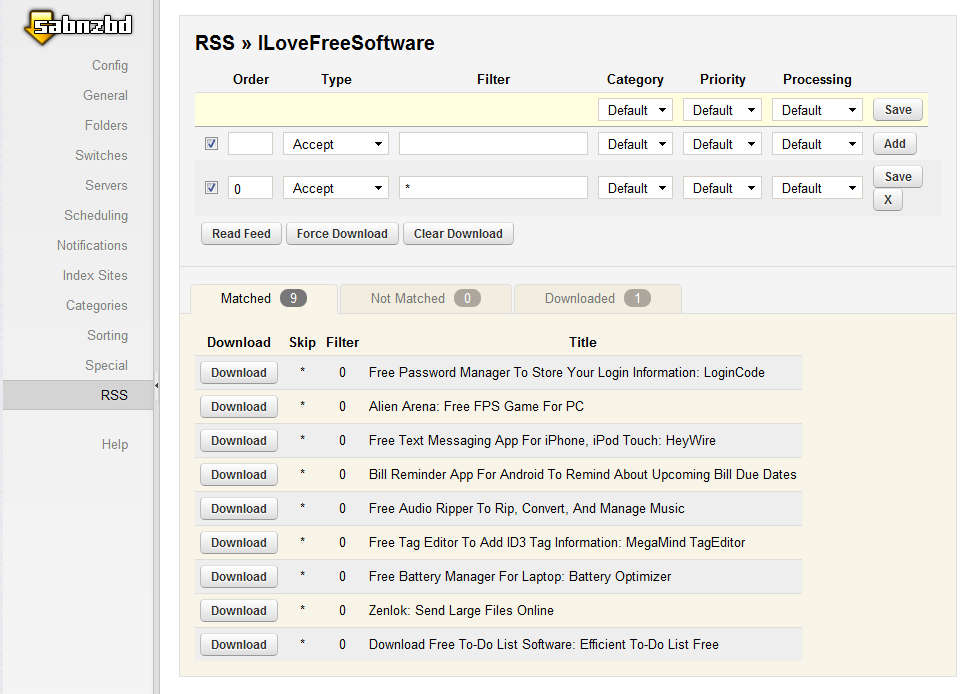Delete the filter with the X button

point(886,200)
